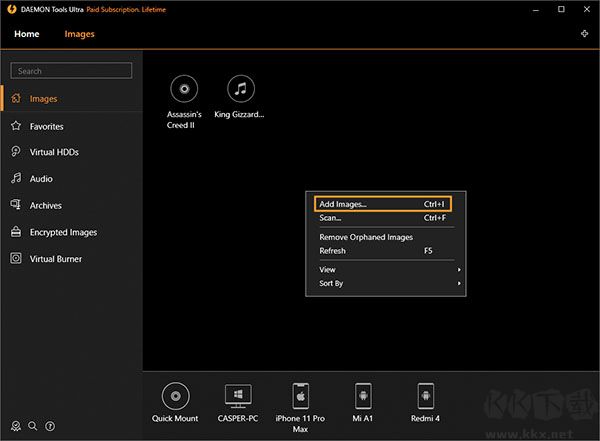Screen dimensions: 600x441
Task: Switch to the Home tab
Action: 27,34
